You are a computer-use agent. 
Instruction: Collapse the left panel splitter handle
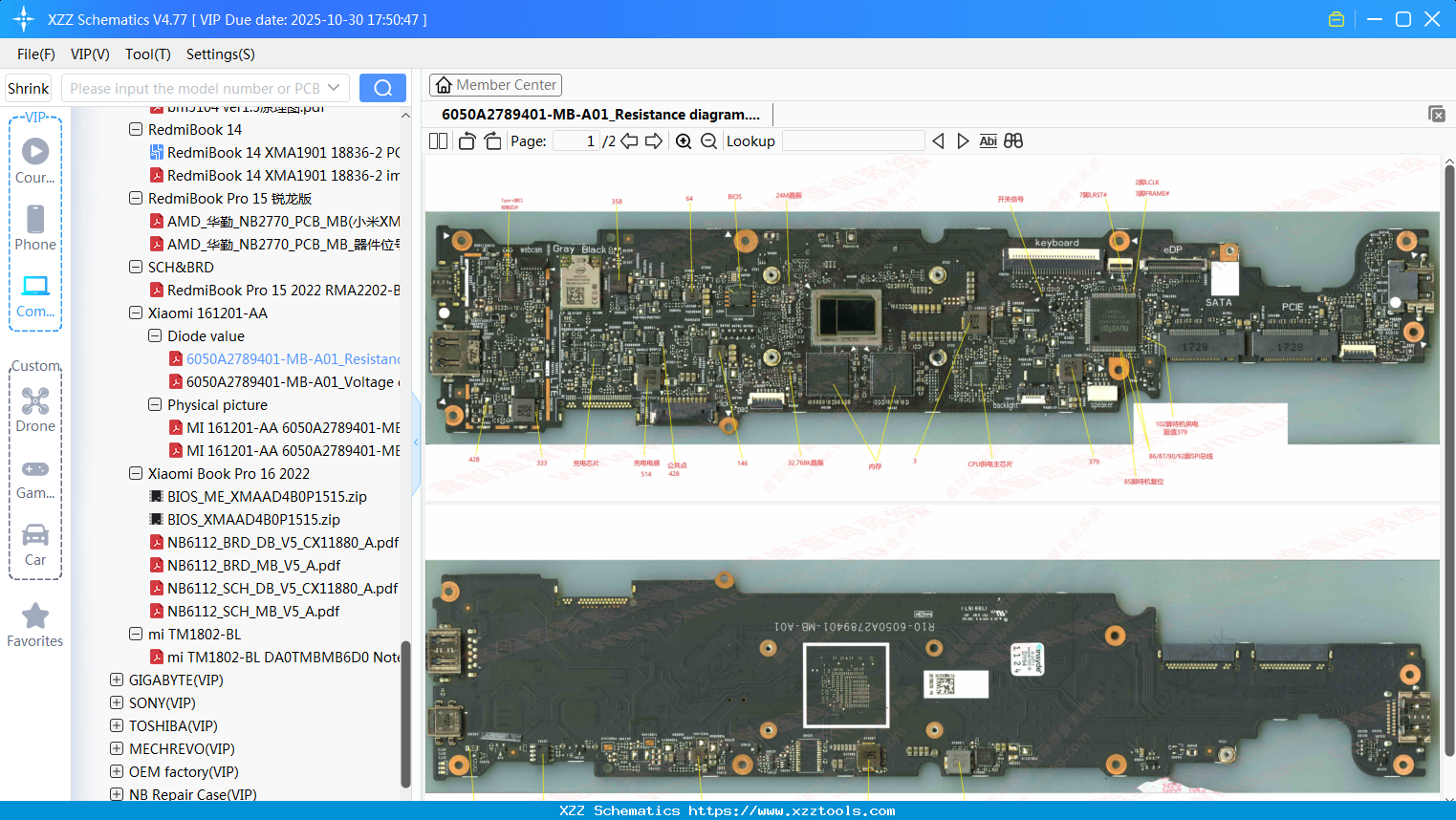click(416, 442)
